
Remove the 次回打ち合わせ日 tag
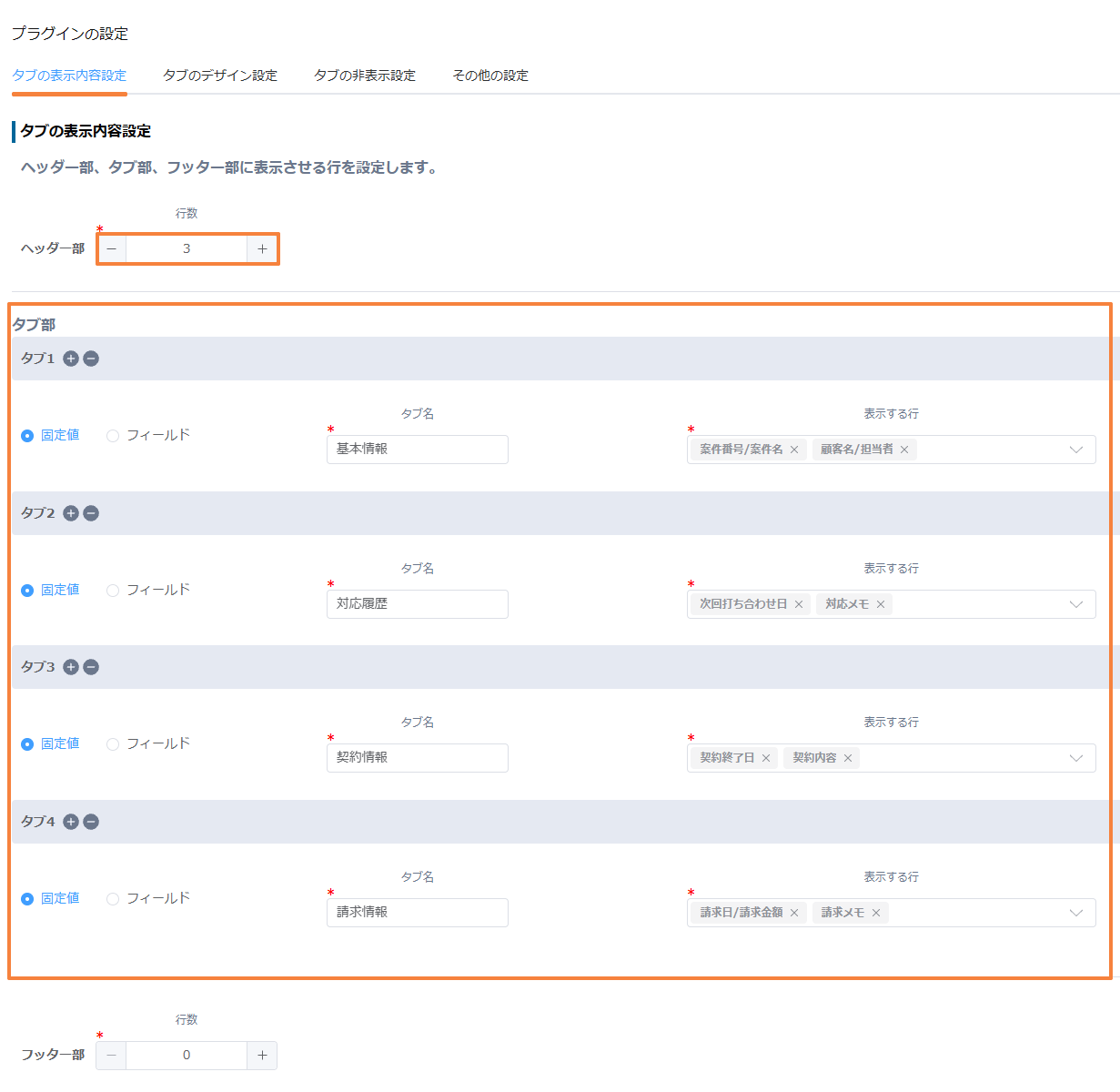[x=799, y=604]
